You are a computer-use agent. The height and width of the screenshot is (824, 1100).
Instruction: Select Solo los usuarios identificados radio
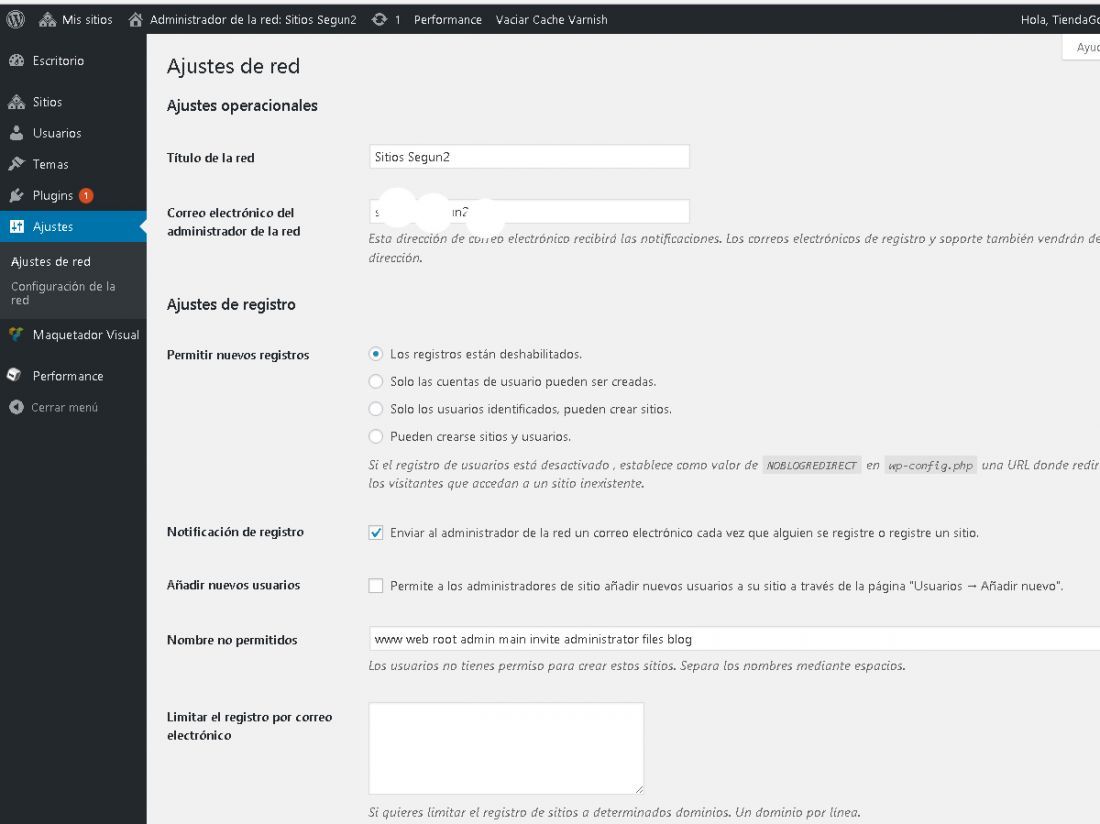(376, 409)
